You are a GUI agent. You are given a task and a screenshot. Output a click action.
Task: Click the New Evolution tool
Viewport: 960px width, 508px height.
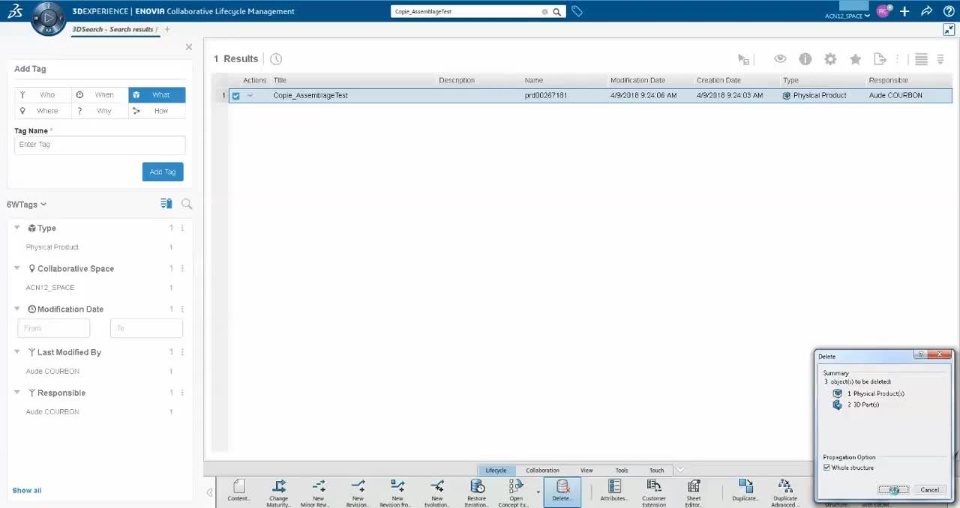[x=437, y=493]
